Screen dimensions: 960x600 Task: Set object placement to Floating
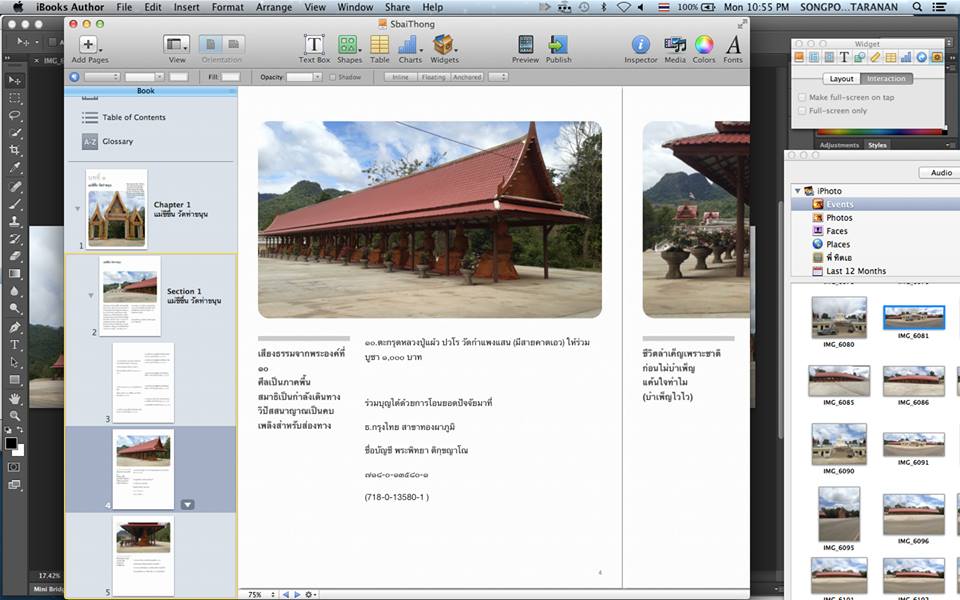click(433, 77)
